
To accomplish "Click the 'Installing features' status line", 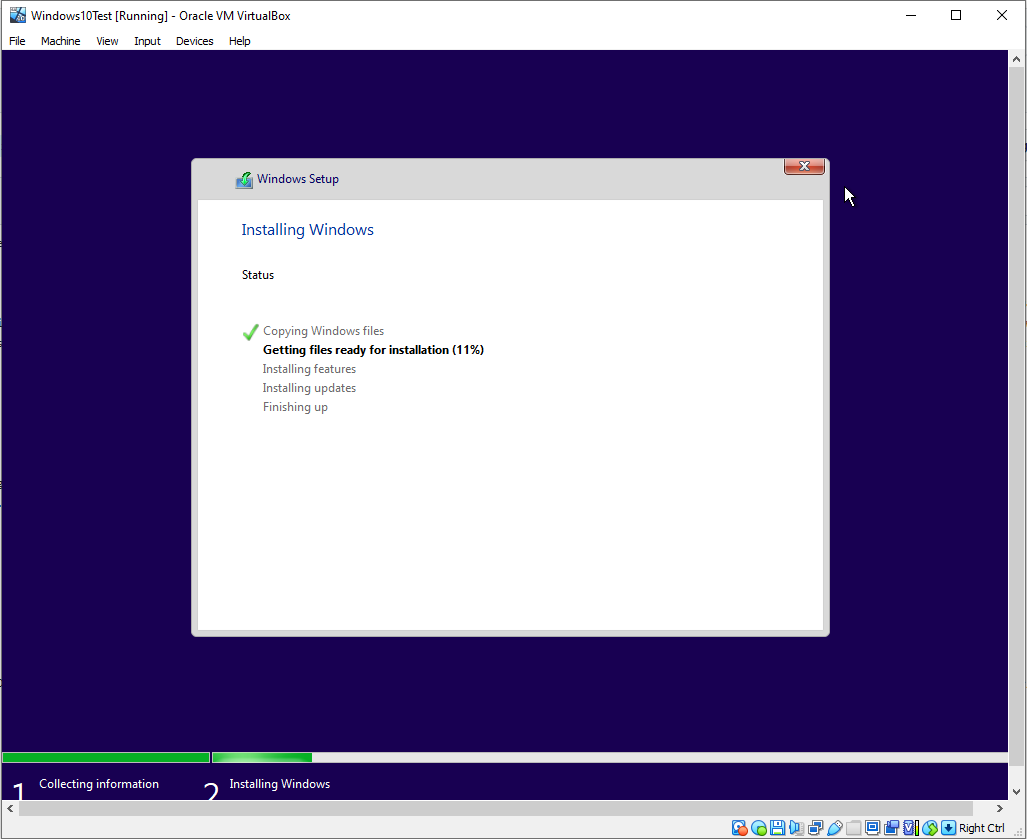I will [309, 369].
